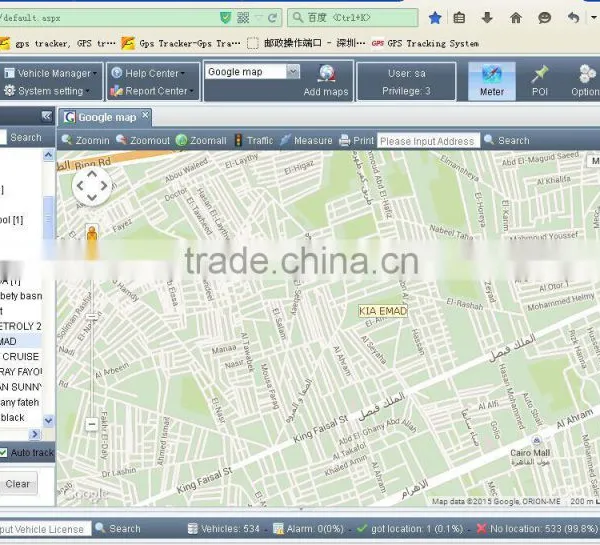Click the map pan control wheel
The image size is (600, 545).
92,186
